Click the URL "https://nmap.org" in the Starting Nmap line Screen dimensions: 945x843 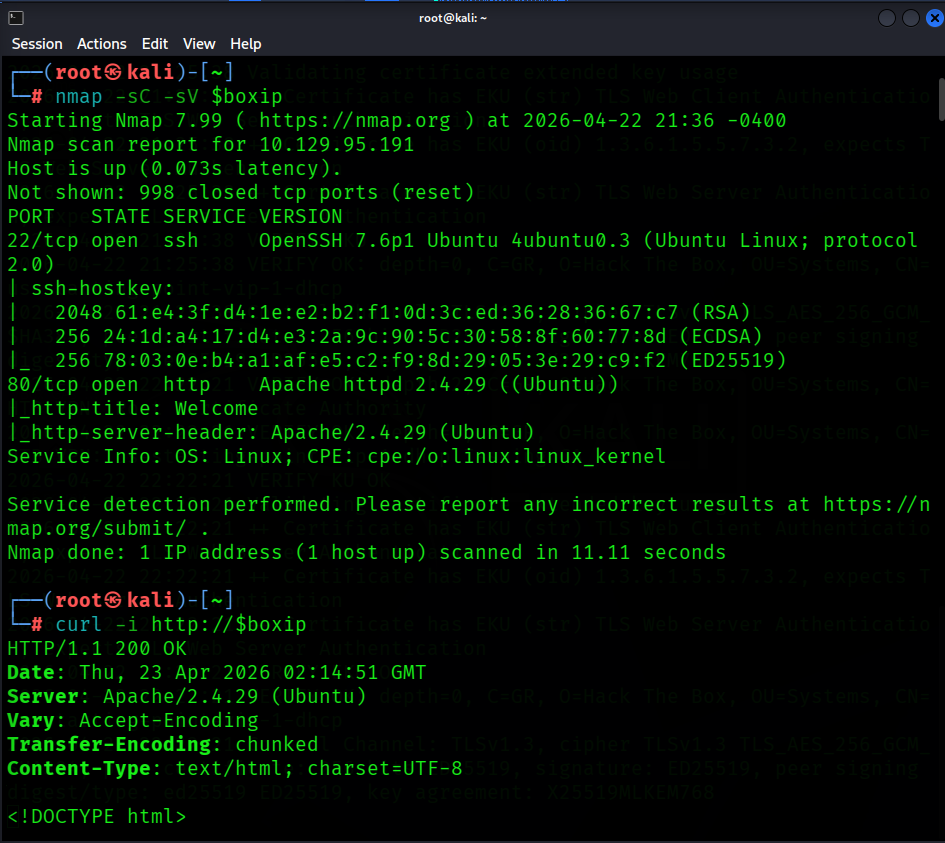(354, 121)
